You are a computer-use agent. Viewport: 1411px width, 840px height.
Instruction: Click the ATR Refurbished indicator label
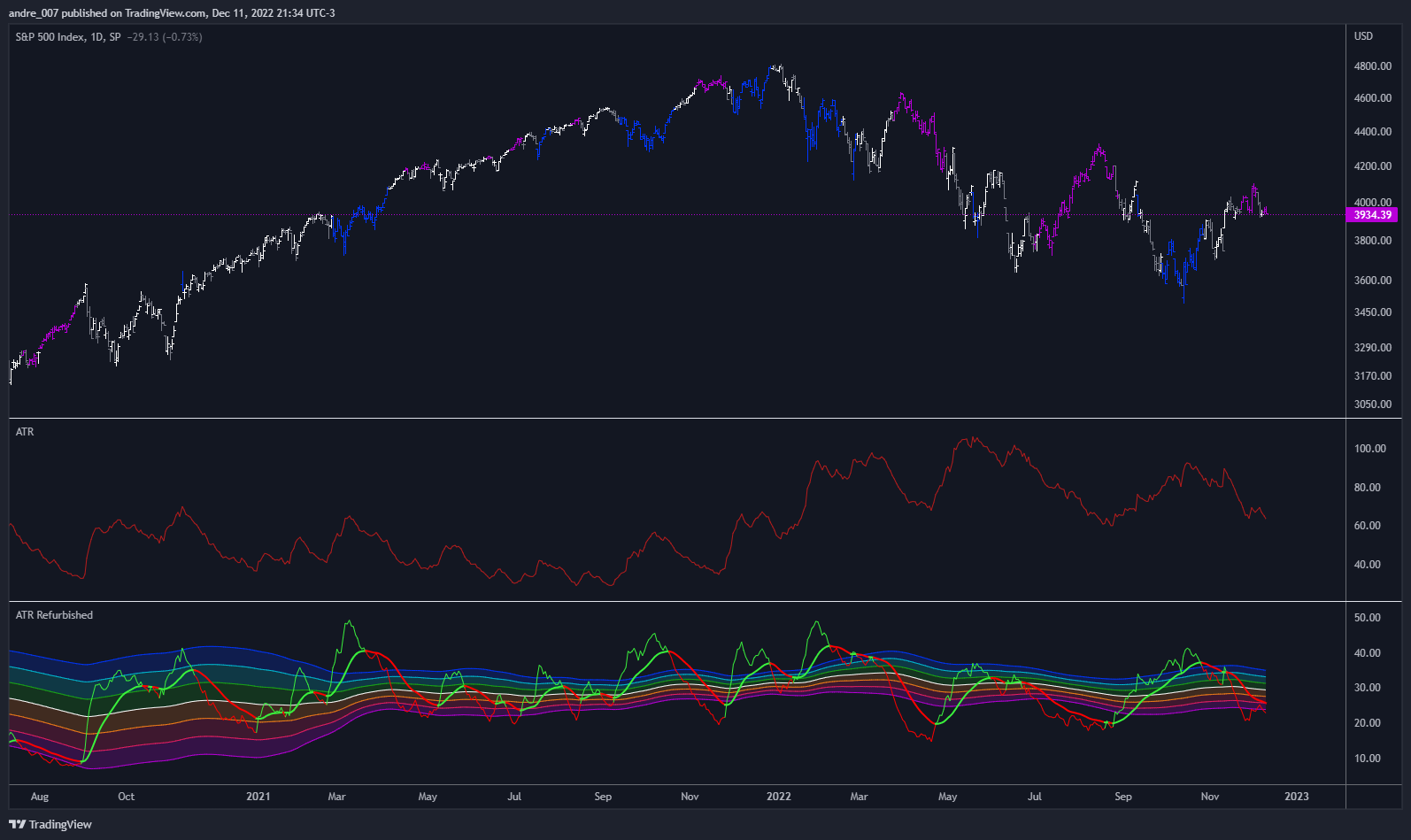pyautogui.click(x=54, y=615)
